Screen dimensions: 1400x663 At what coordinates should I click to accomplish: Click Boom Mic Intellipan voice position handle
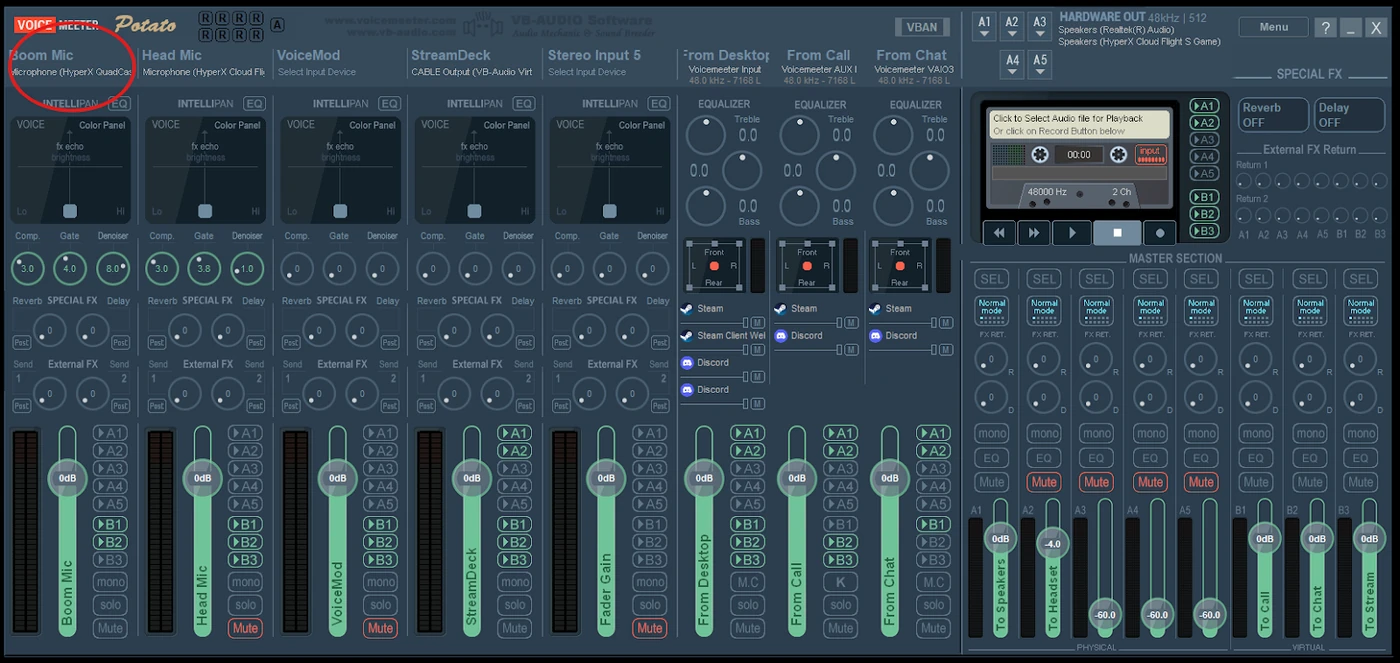tap(70, 211)
